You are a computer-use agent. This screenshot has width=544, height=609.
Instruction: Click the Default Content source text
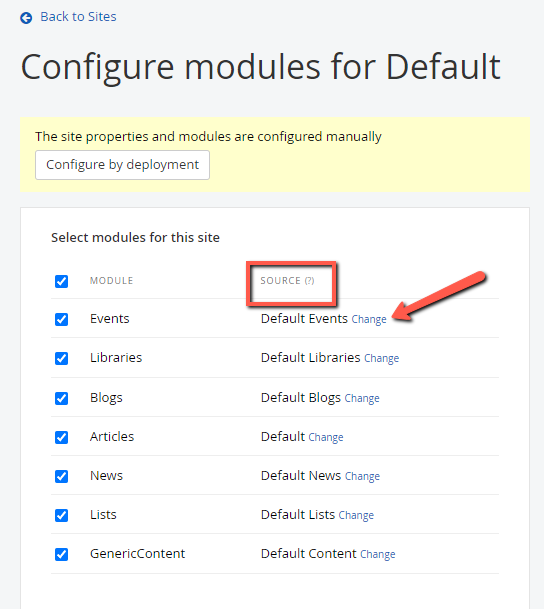308,553
